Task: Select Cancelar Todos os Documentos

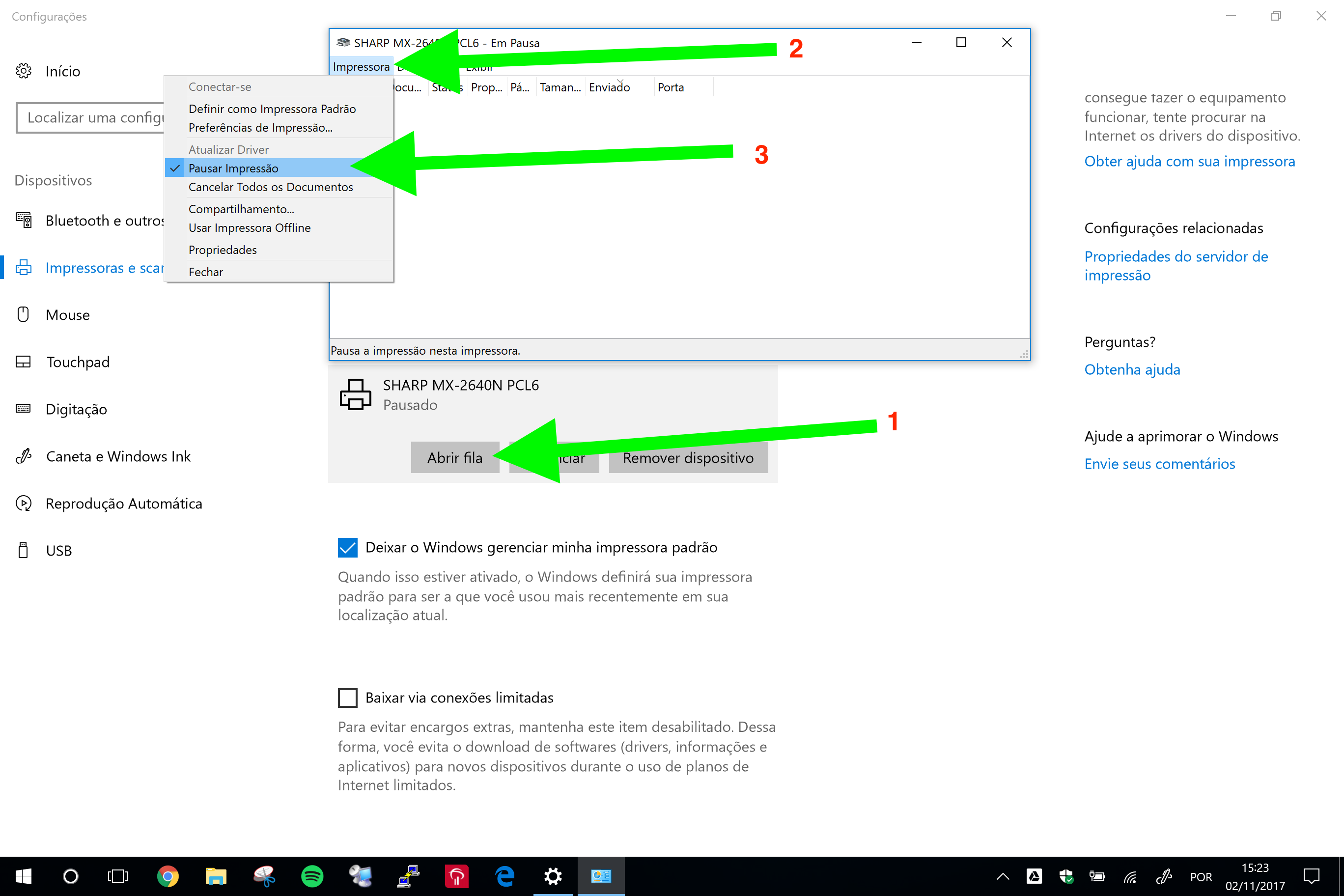Action: pyautogui.click(x=270, y=187)
